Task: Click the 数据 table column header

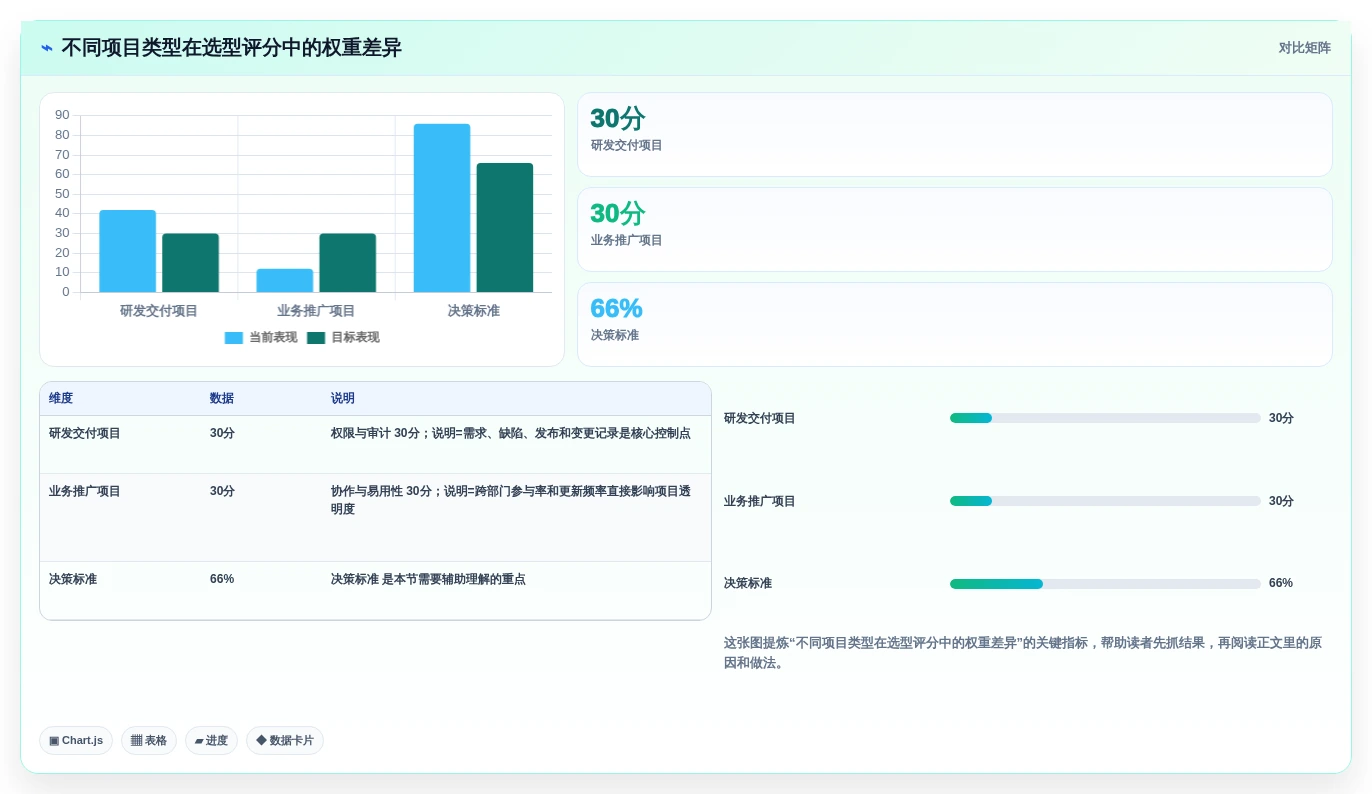Action: (x=222, y=398)
